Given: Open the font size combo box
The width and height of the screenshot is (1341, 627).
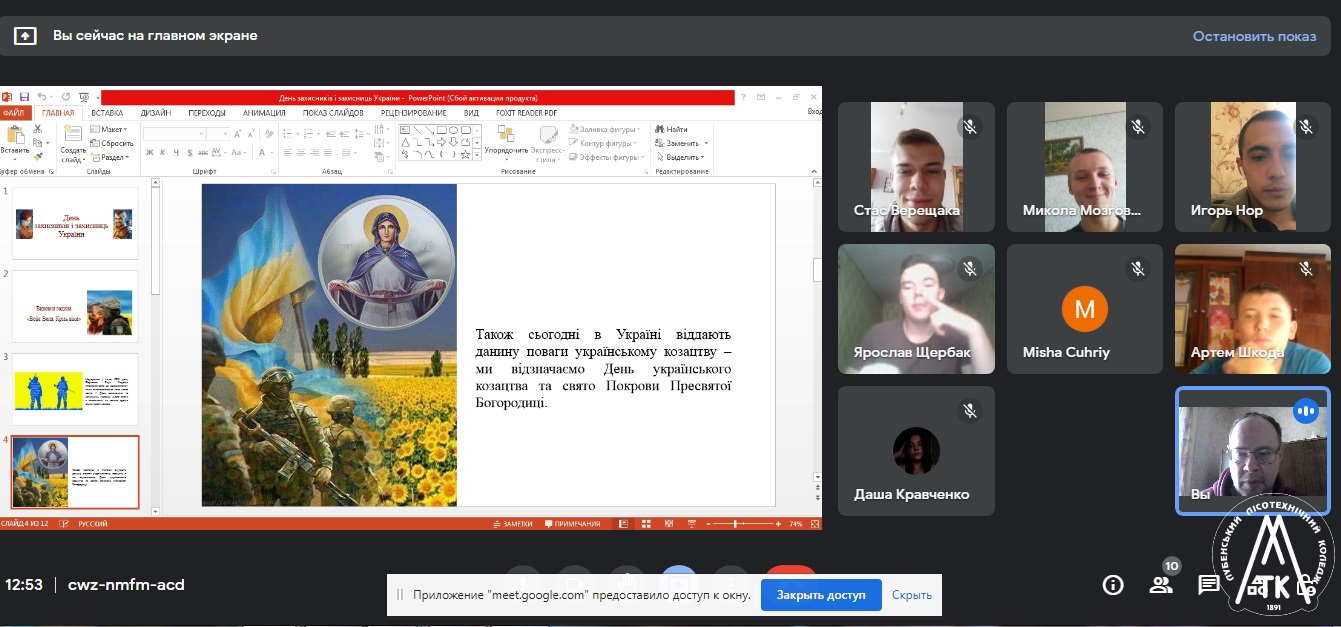Looking at the screenshot, I should click(218, 134).
